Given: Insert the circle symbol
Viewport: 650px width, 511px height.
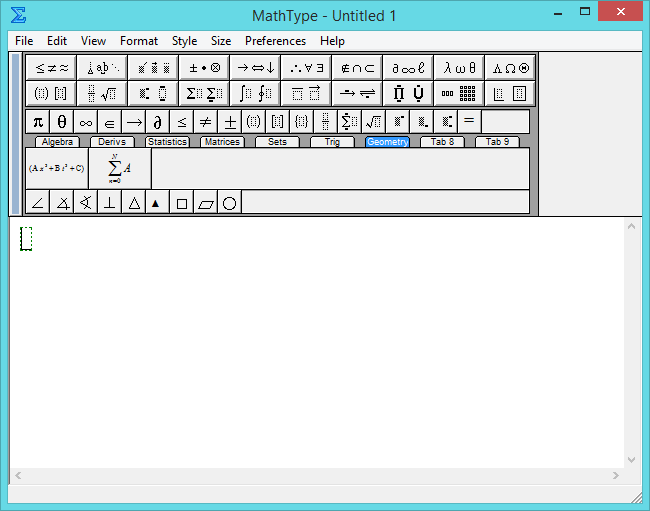Looking at the screenshot, I should [230, 203].
